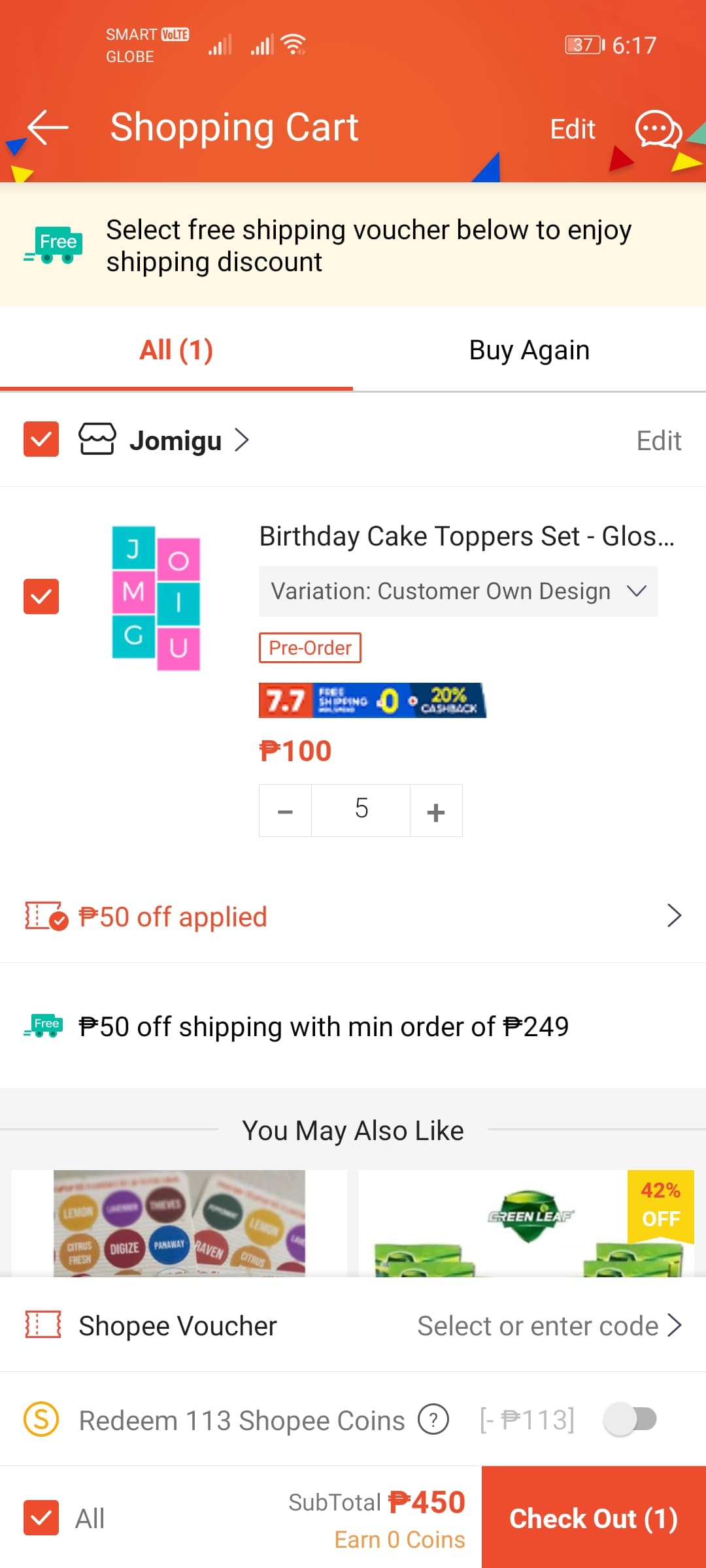
Task: Toggle the Redeem 113 Shopee Coins switch
Action: pos(630,1419)
